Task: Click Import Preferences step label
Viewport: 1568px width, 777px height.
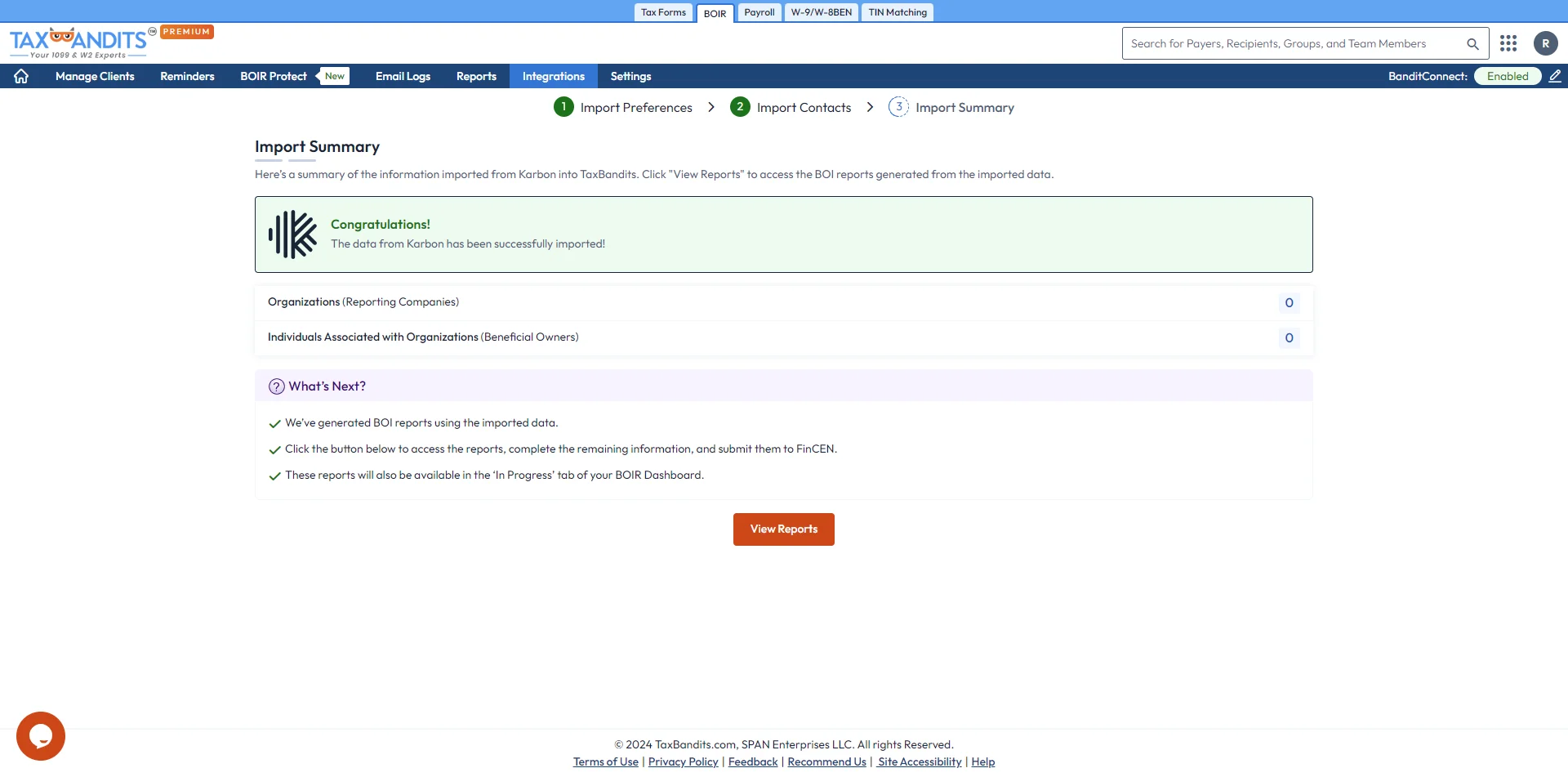Action: coord(636,108)
